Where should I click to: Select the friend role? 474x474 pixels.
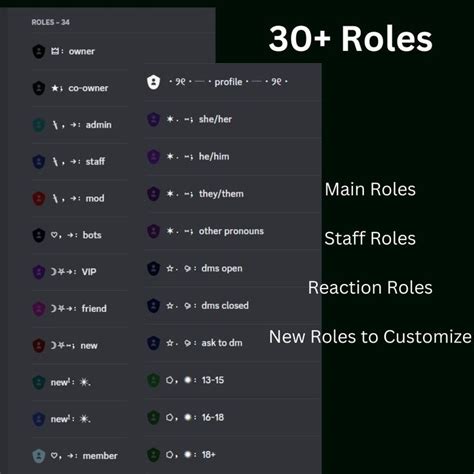pos(80,308)
